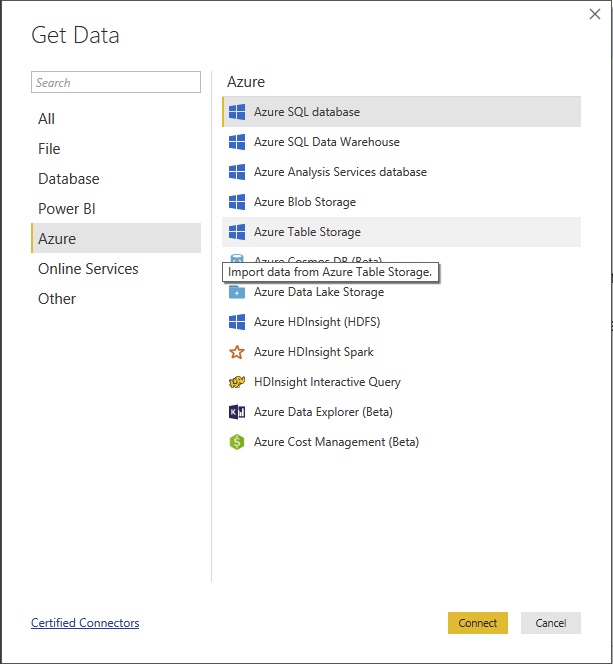Switch to the All category

click(x=116, y=119)
